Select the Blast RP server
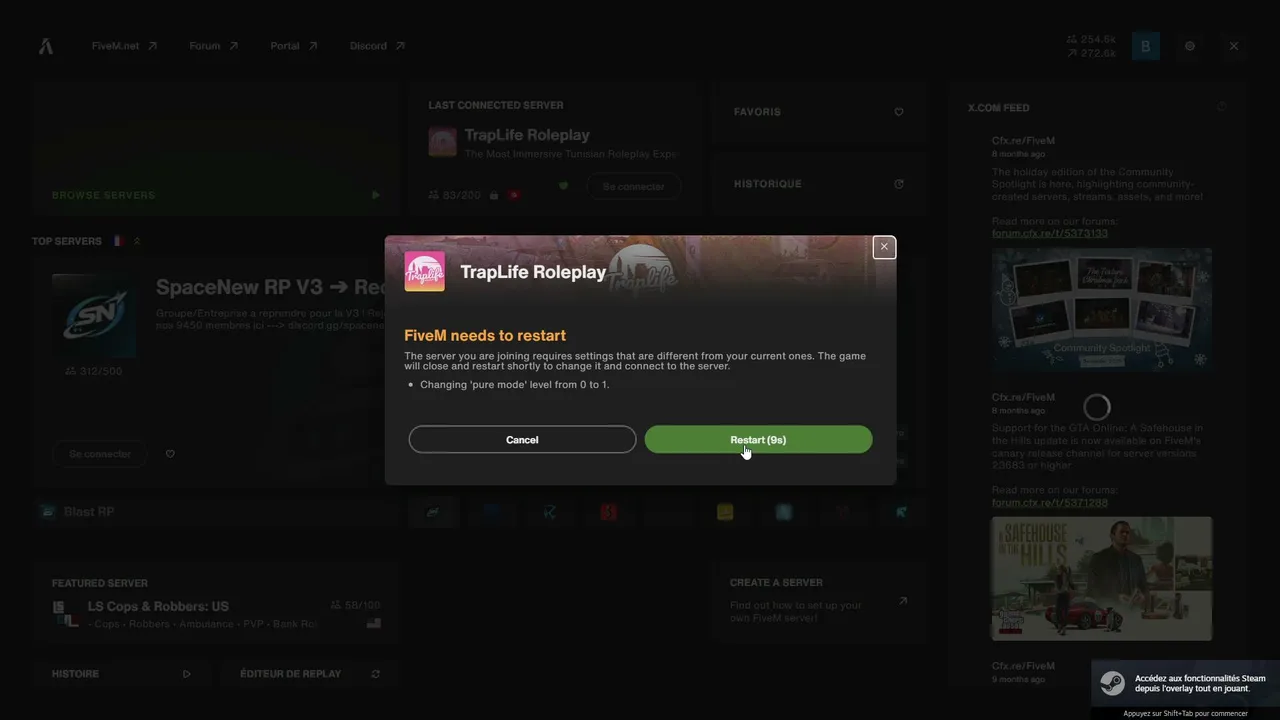The height and width of the screenshot is (720, 1280). (x=216, y=512)
